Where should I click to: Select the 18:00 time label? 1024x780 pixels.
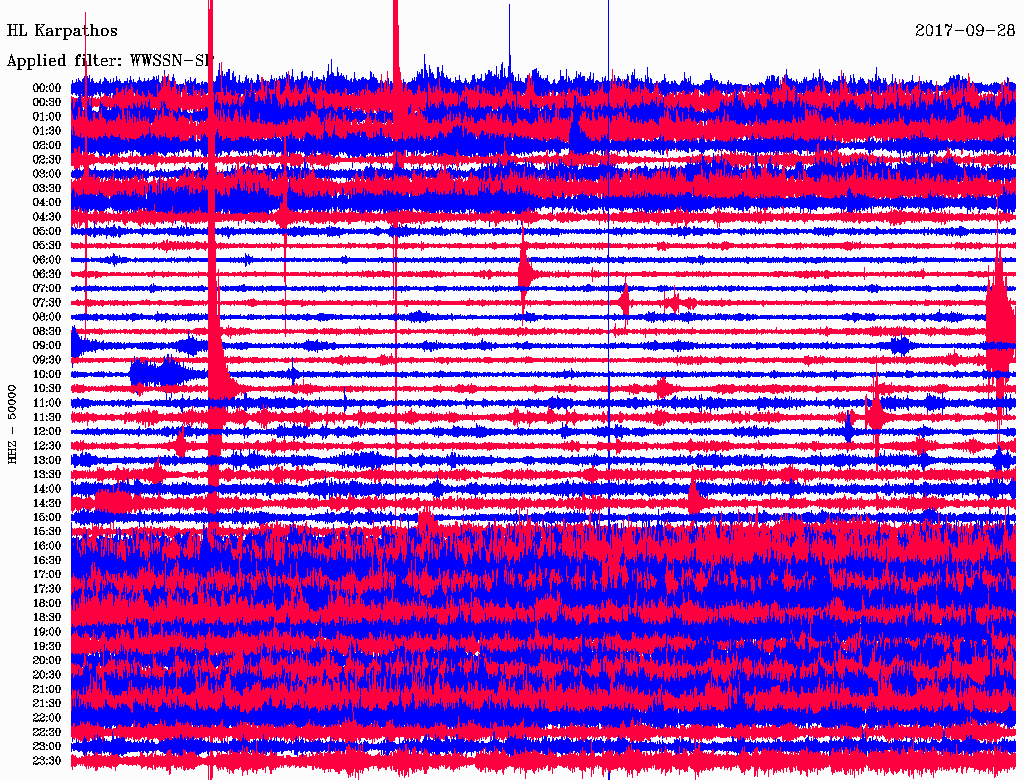click(x=47, y=604)
